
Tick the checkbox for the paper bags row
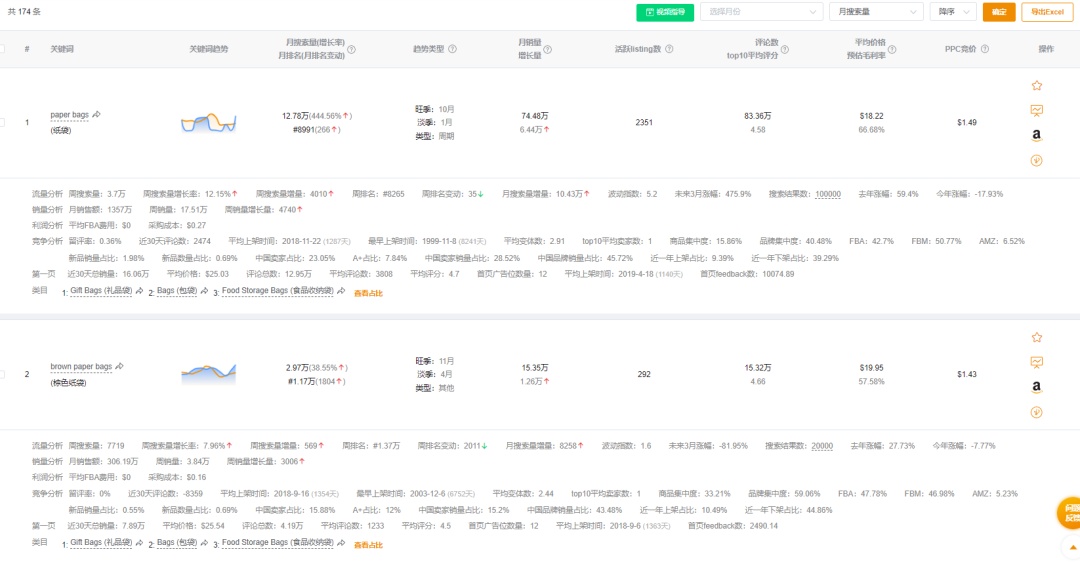(2, 123)
